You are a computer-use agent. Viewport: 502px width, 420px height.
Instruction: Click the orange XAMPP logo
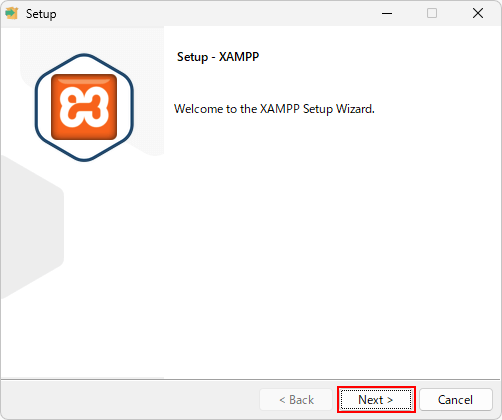point(84,107)
